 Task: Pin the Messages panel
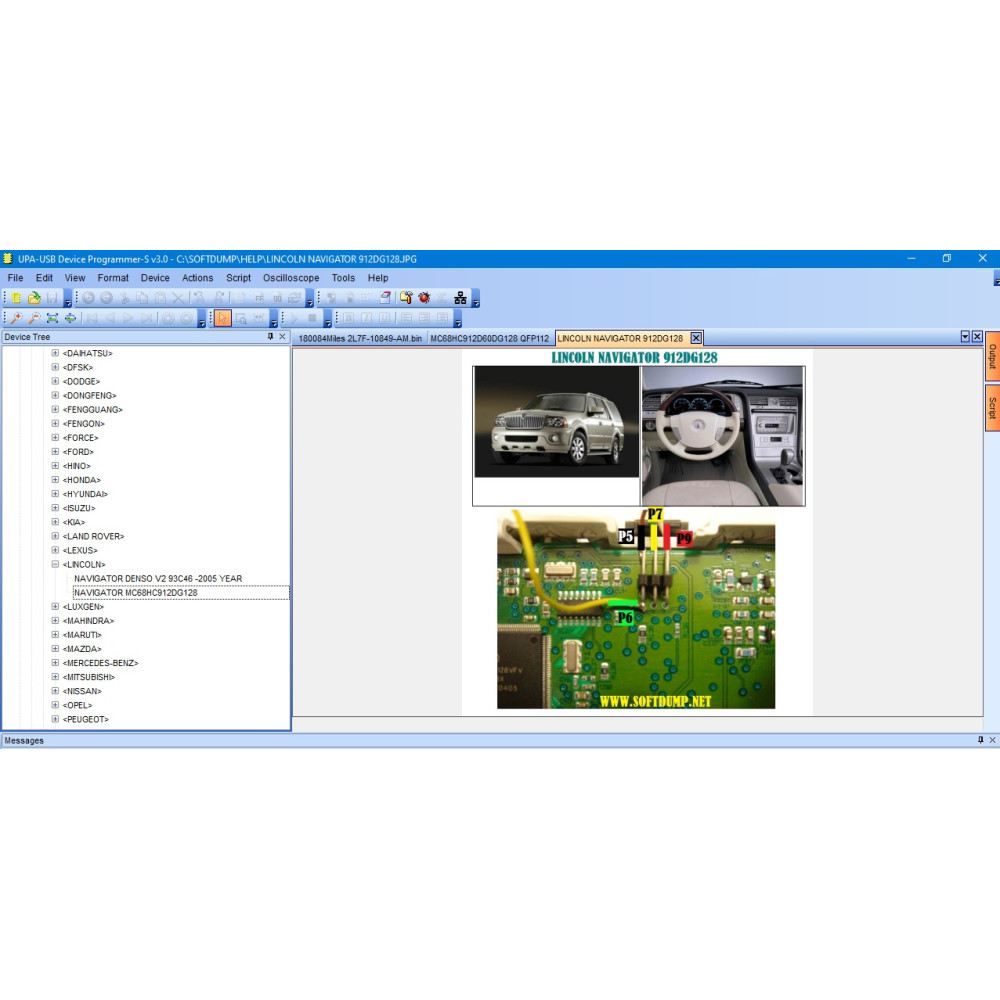point(981,740)
